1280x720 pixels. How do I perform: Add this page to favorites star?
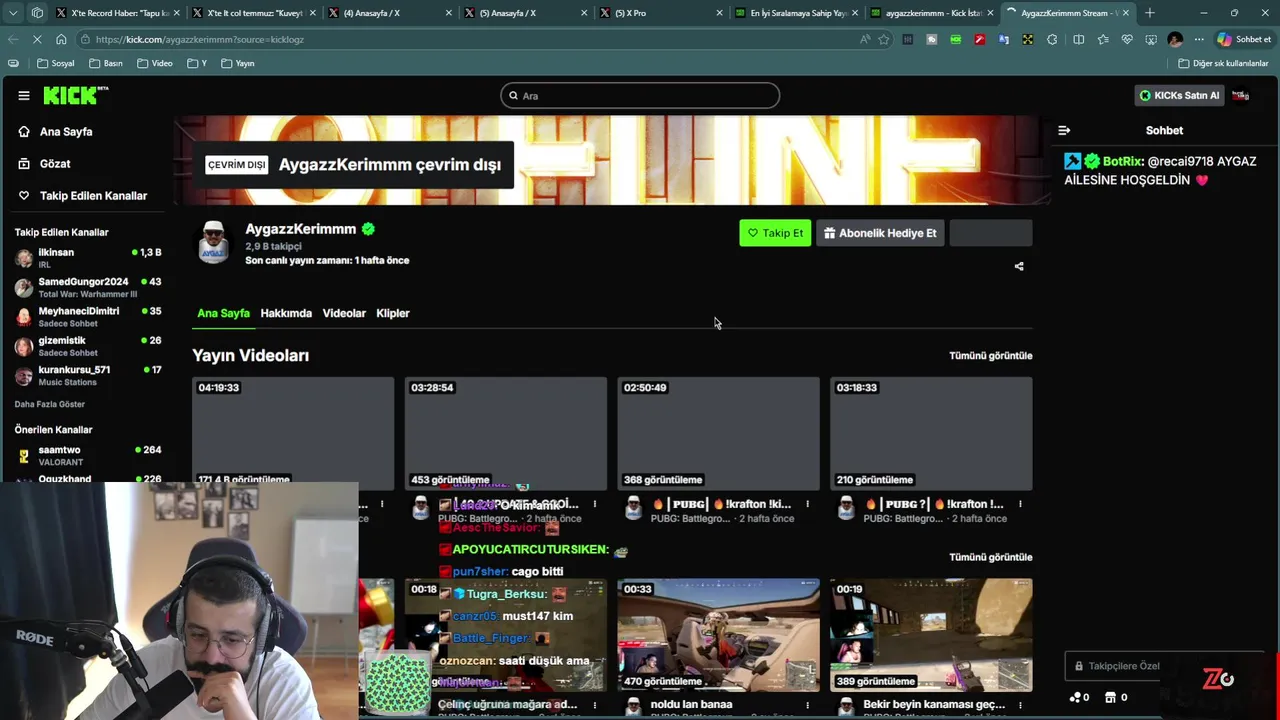pos(884,39)
